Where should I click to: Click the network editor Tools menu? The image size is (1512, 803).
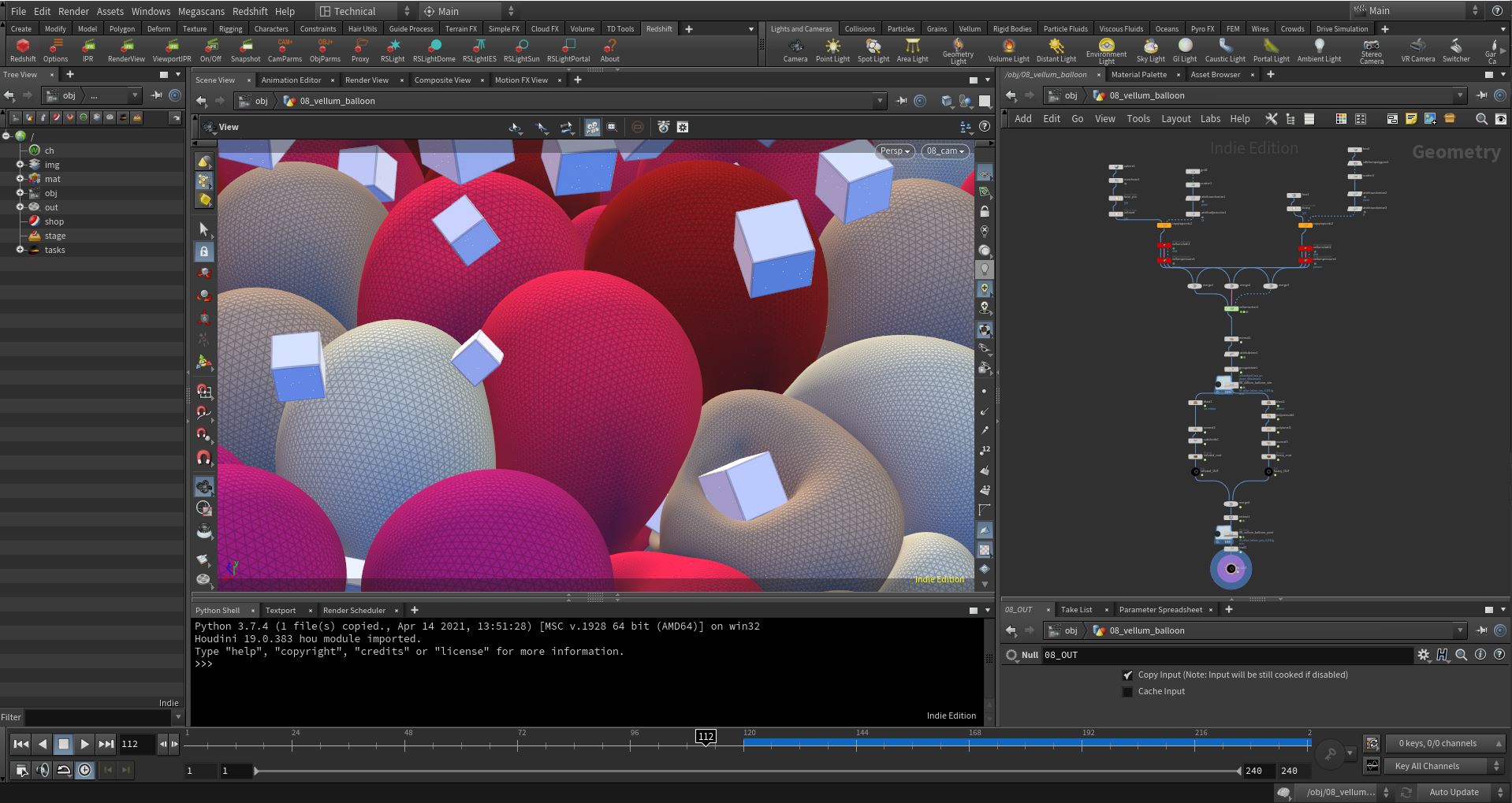click(x=1138, y=119)
